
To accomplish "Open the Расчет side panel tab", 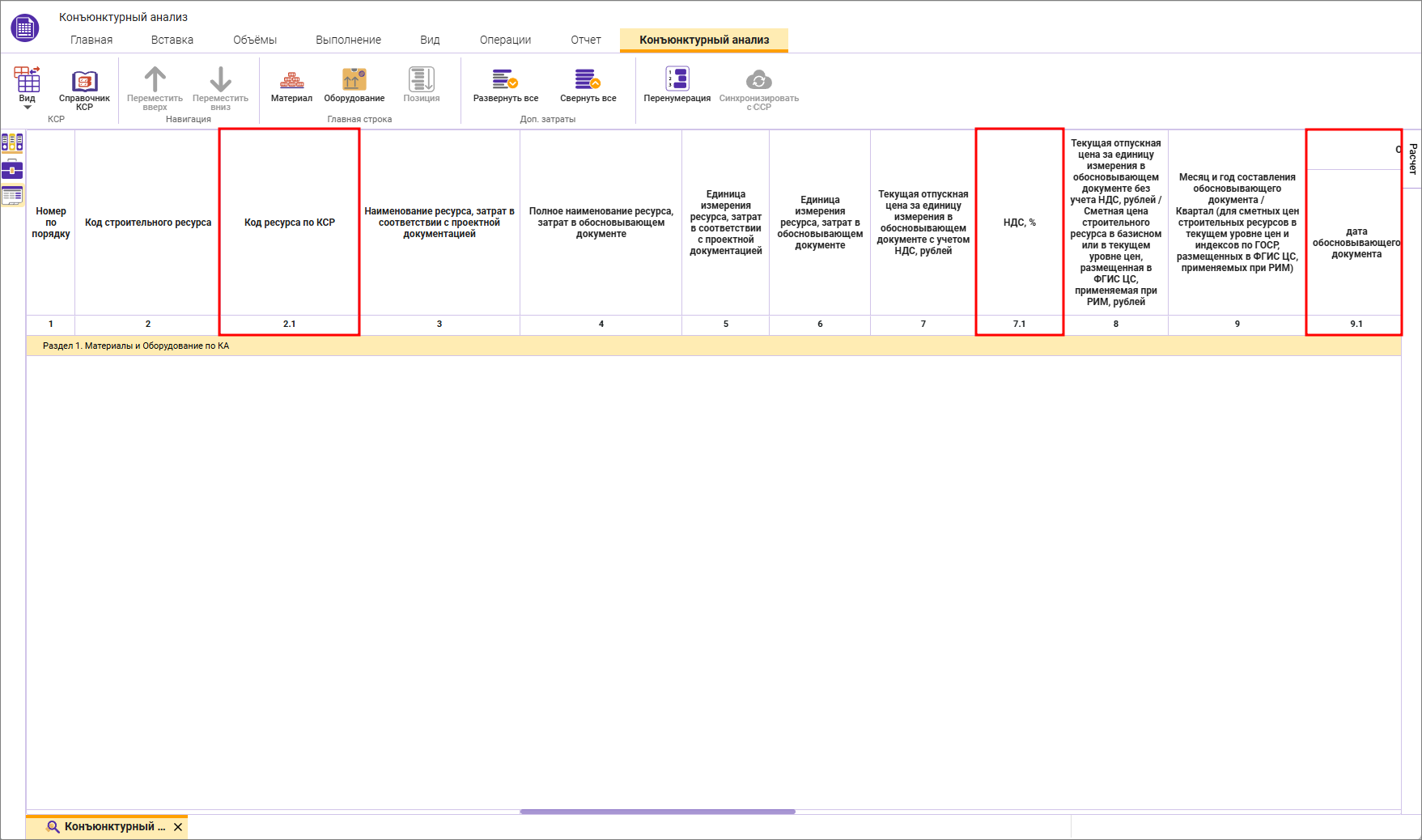I will pyautogui.click(x=1412, y=159).
